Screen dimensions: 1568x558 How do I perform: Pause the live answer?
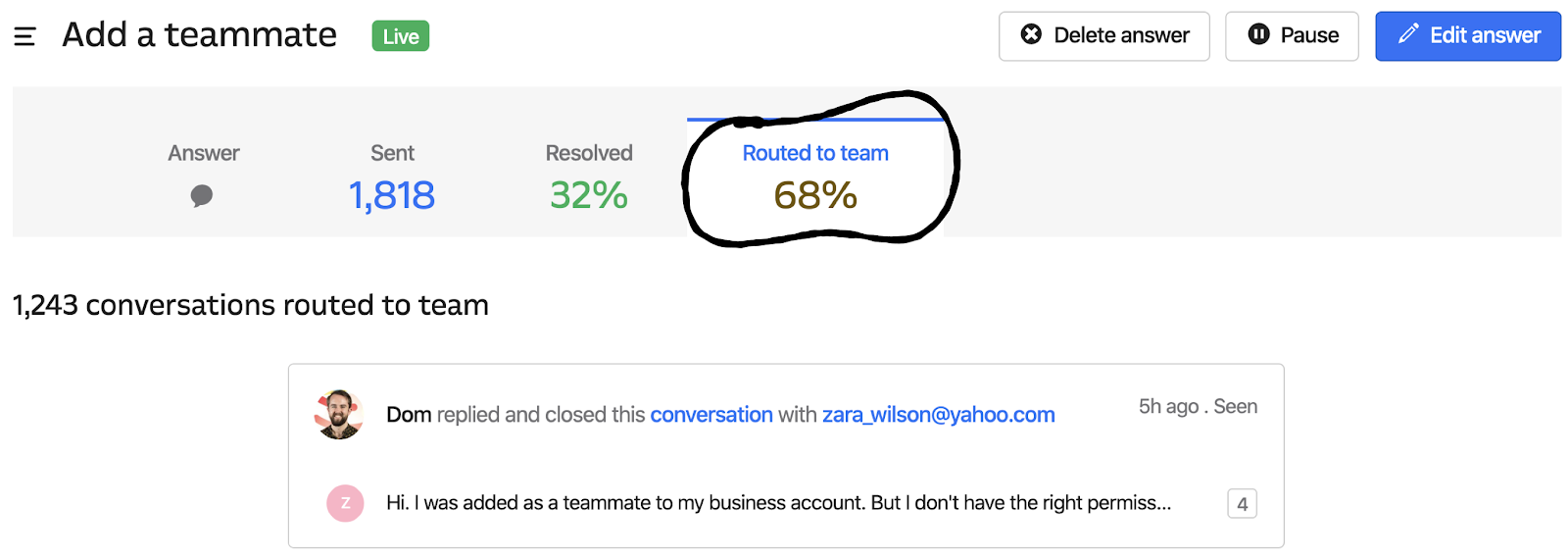(1292, 36)
